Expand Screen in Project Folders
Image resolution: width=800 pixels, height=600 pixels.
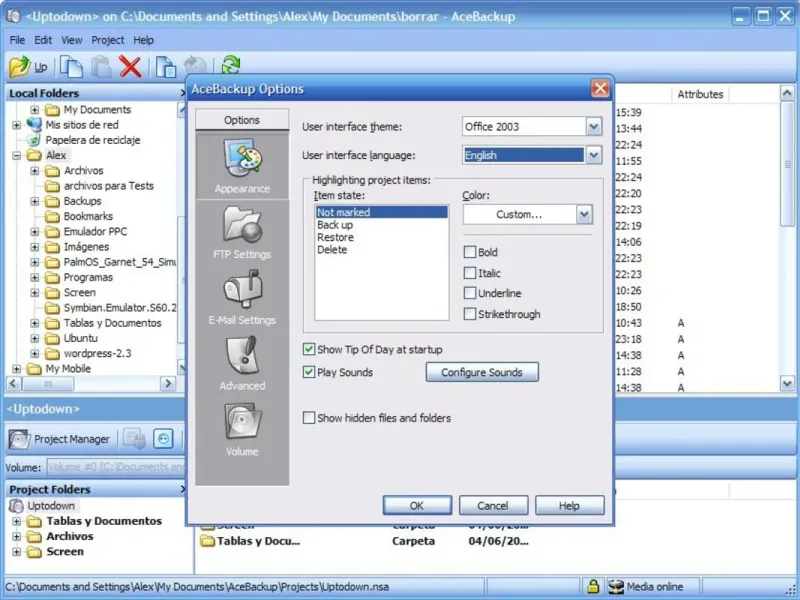click(x=17, y=552)
